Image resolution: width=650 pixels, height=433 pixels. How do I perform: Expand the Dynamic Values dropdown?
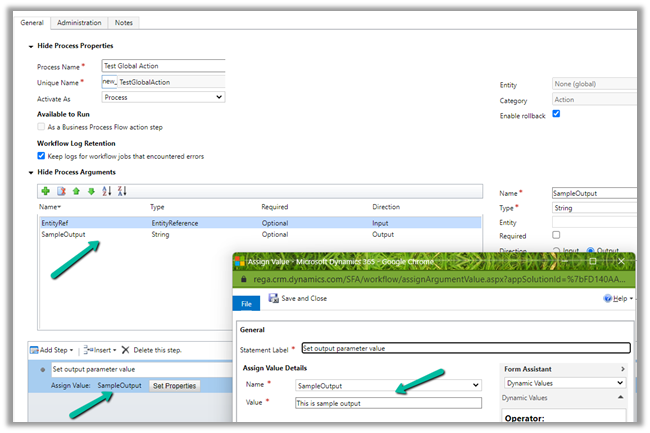[x=564, y=383]
